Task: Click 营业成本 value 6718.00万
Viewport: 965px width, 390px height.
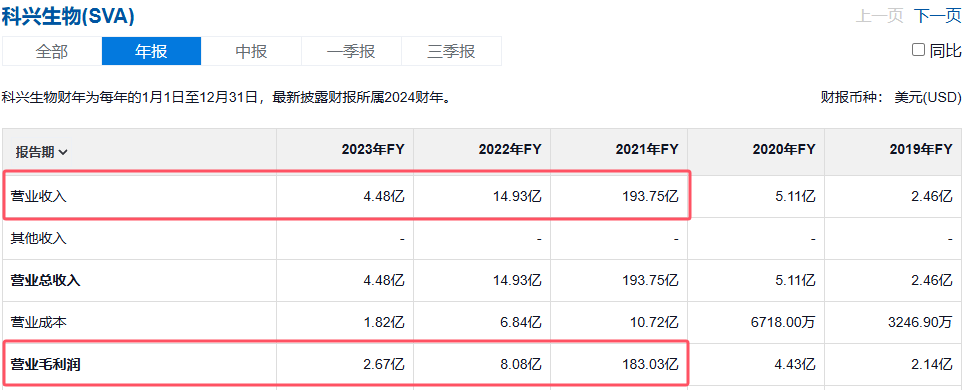Action: click(783, 322)
